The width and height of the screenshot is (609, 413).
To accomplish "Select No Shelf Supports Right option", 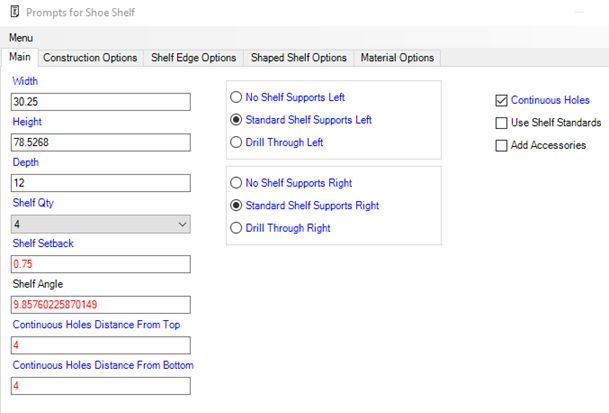I will (236, 183).
